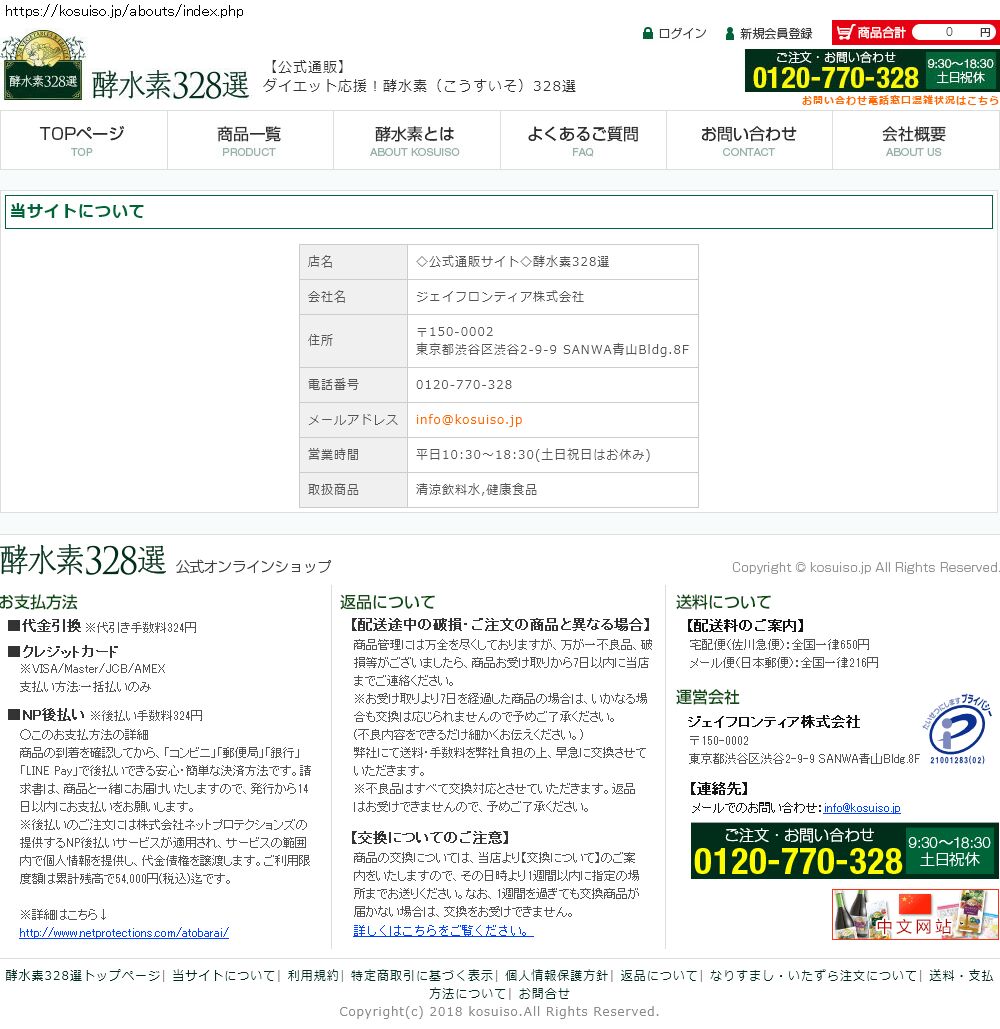
Task: Open the TOPページ navigation tab
Action: (83, 139)
